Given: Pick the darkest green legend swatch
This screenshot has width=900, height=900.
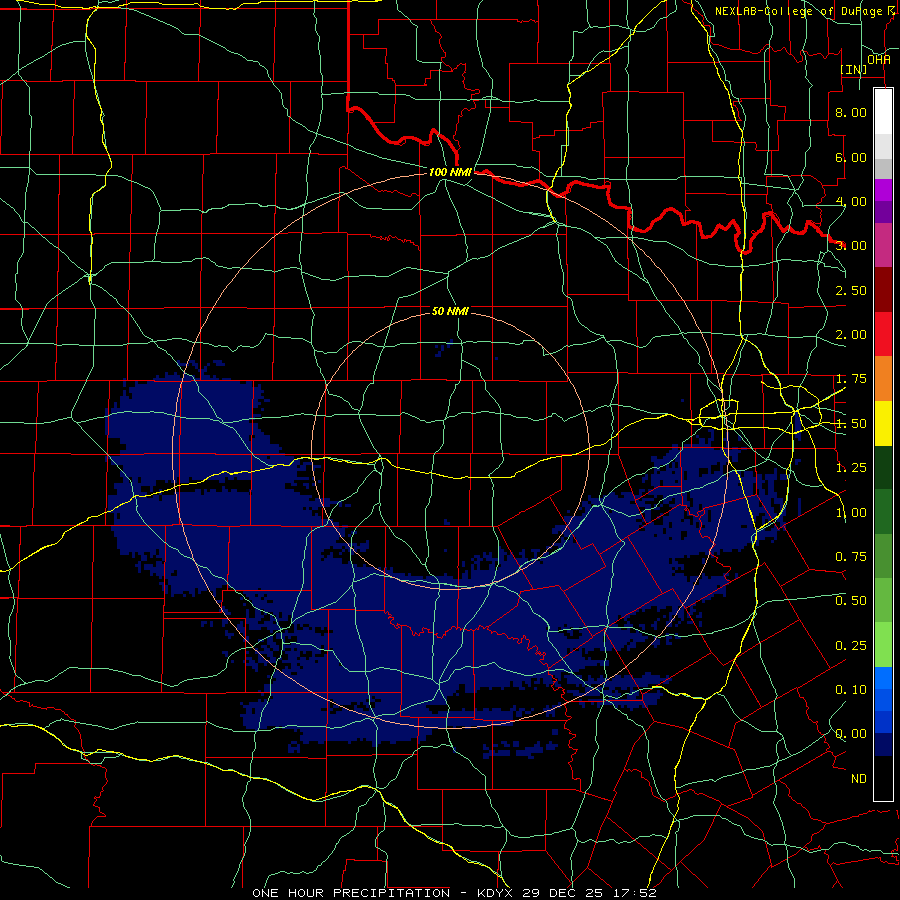Looking at the screenshot, I should pyautogui.click(x=883, y=468).
